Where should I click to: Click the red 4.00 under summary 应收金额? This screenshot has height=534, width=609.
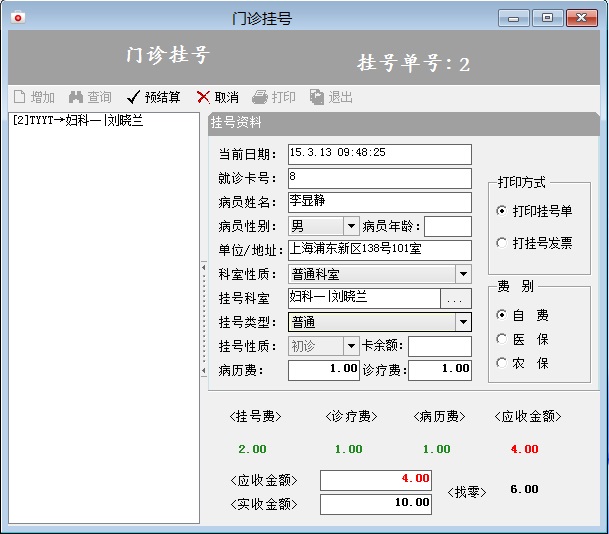click(524, 449)
